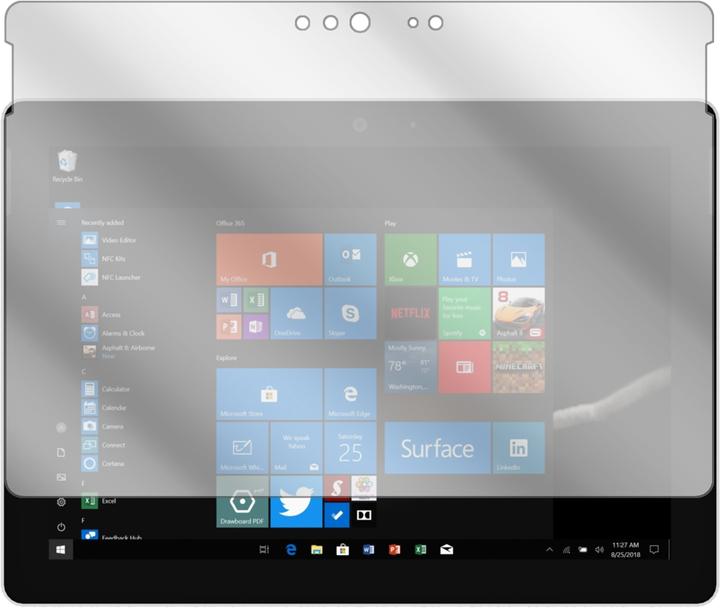Show hidden system tray icons
This screenshot has height=608, width=720.
click(549, 549)
